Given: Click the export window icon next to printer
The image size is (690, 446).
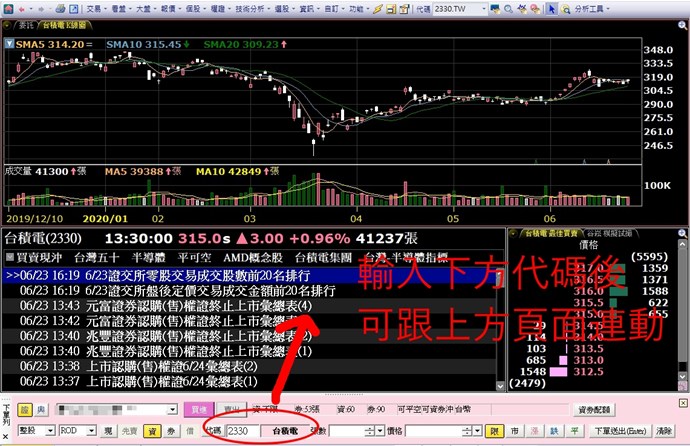Looking at the screenshot, I should click(x=74, y=9).
